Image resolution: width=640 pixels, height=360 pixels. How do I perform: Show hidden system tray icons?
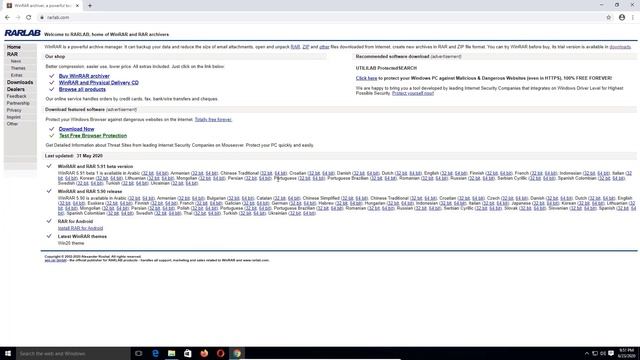pos(587,353)
